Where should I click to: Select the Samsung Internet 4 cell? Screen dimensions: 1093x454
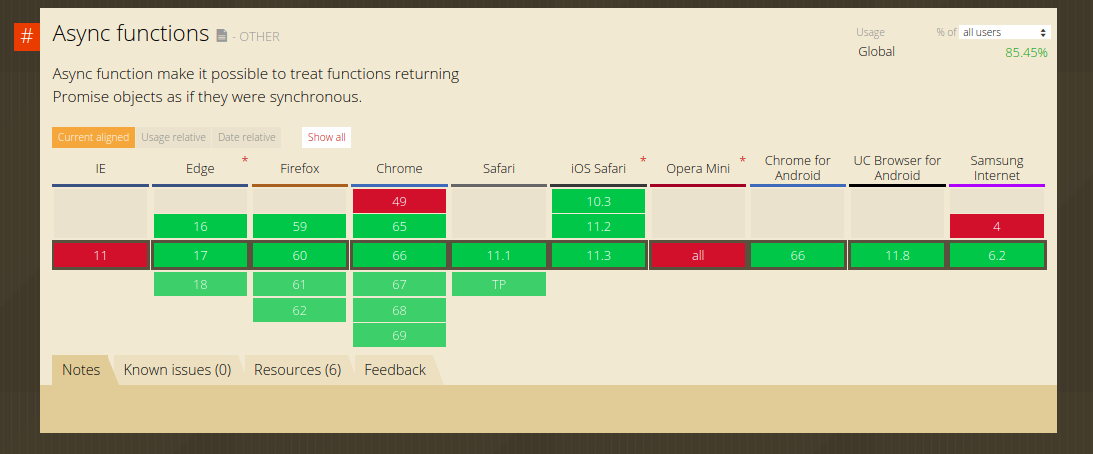click(996, 227)
